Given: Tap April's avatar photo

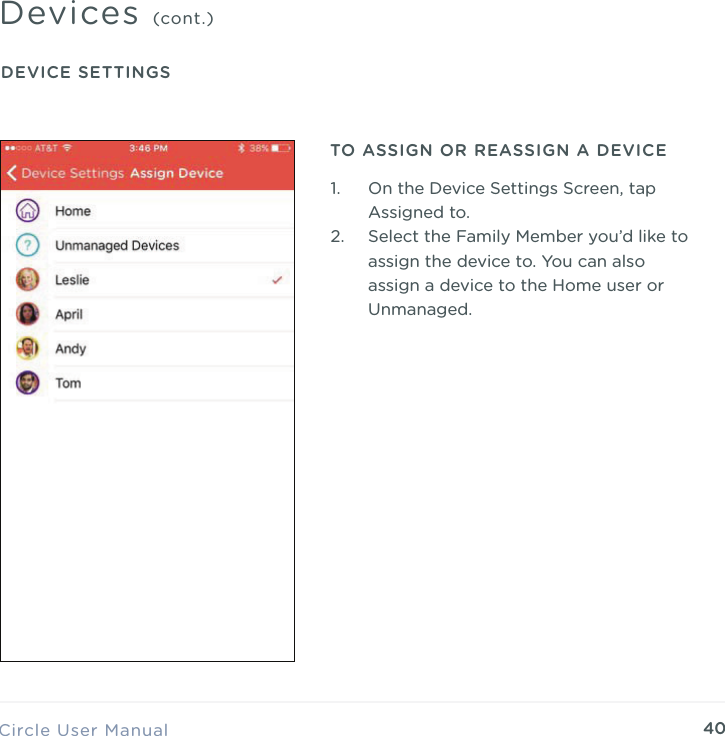Looking at the screenshot, I should tap(28, 314).
